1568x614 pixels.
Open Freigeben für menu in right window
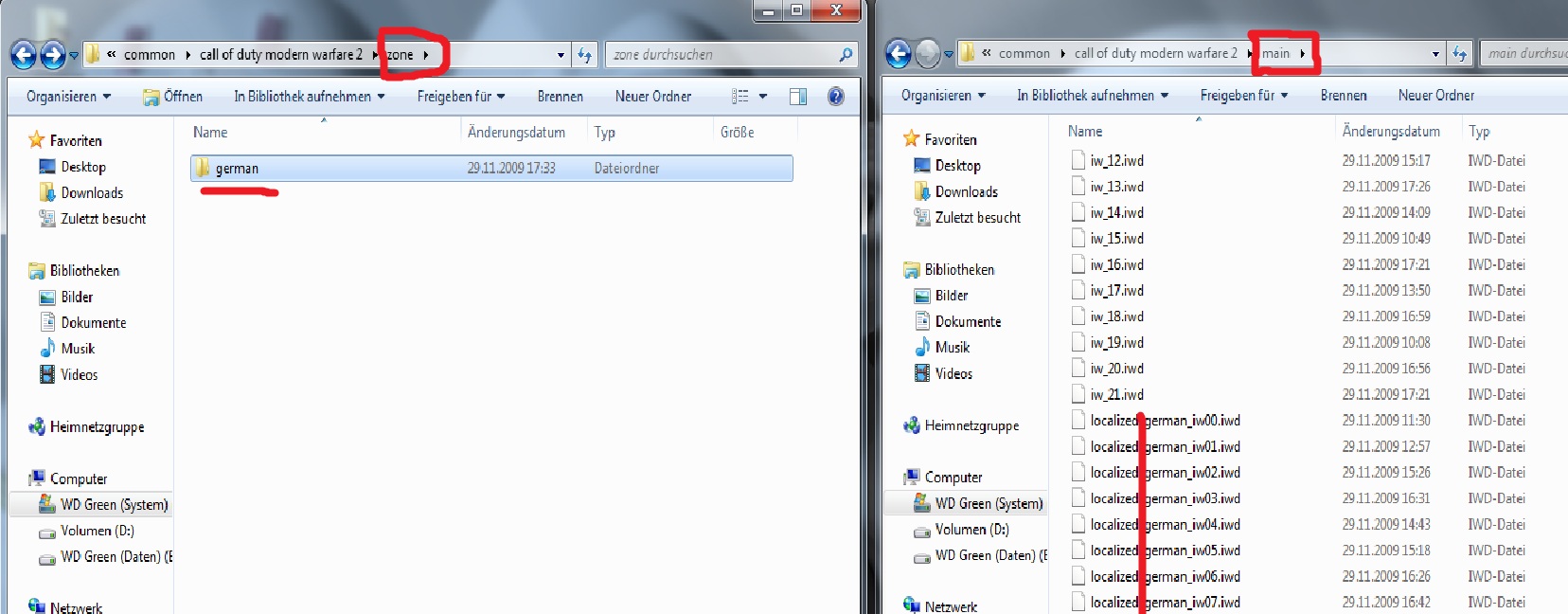[x=1244, y=95]
